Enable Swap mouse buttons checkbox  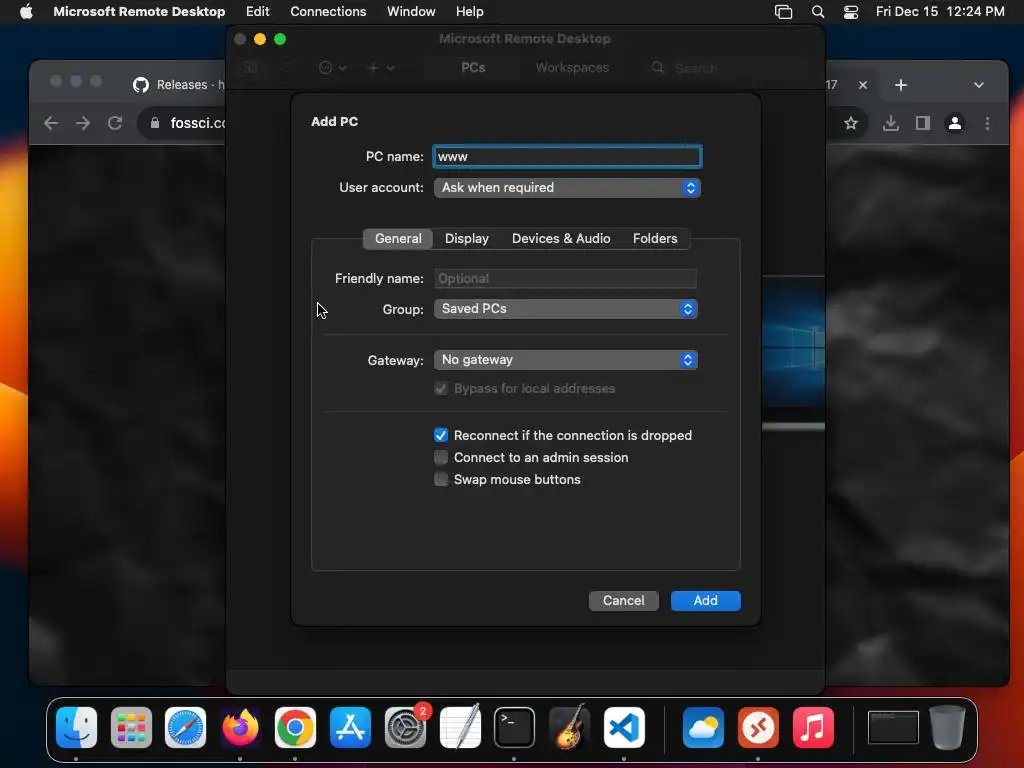(441, 479)
